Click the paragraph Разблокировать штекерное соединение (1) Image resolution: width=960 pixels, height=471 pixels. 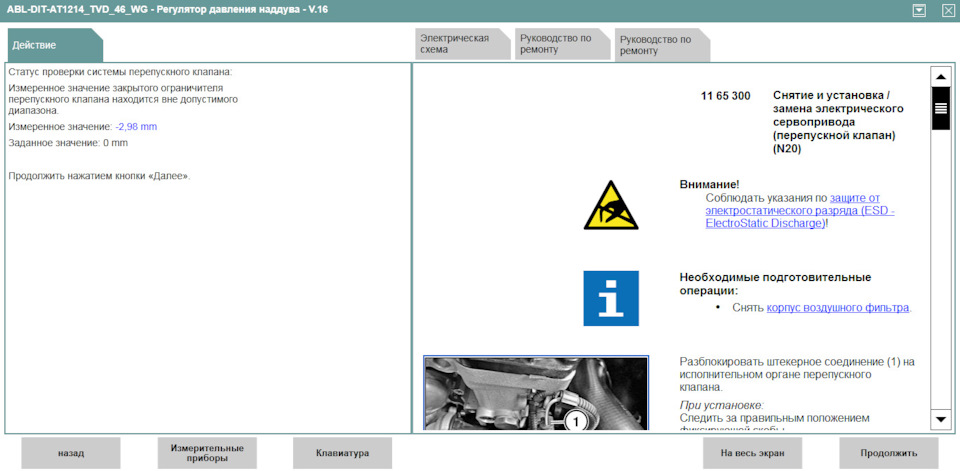pos(797,374)
